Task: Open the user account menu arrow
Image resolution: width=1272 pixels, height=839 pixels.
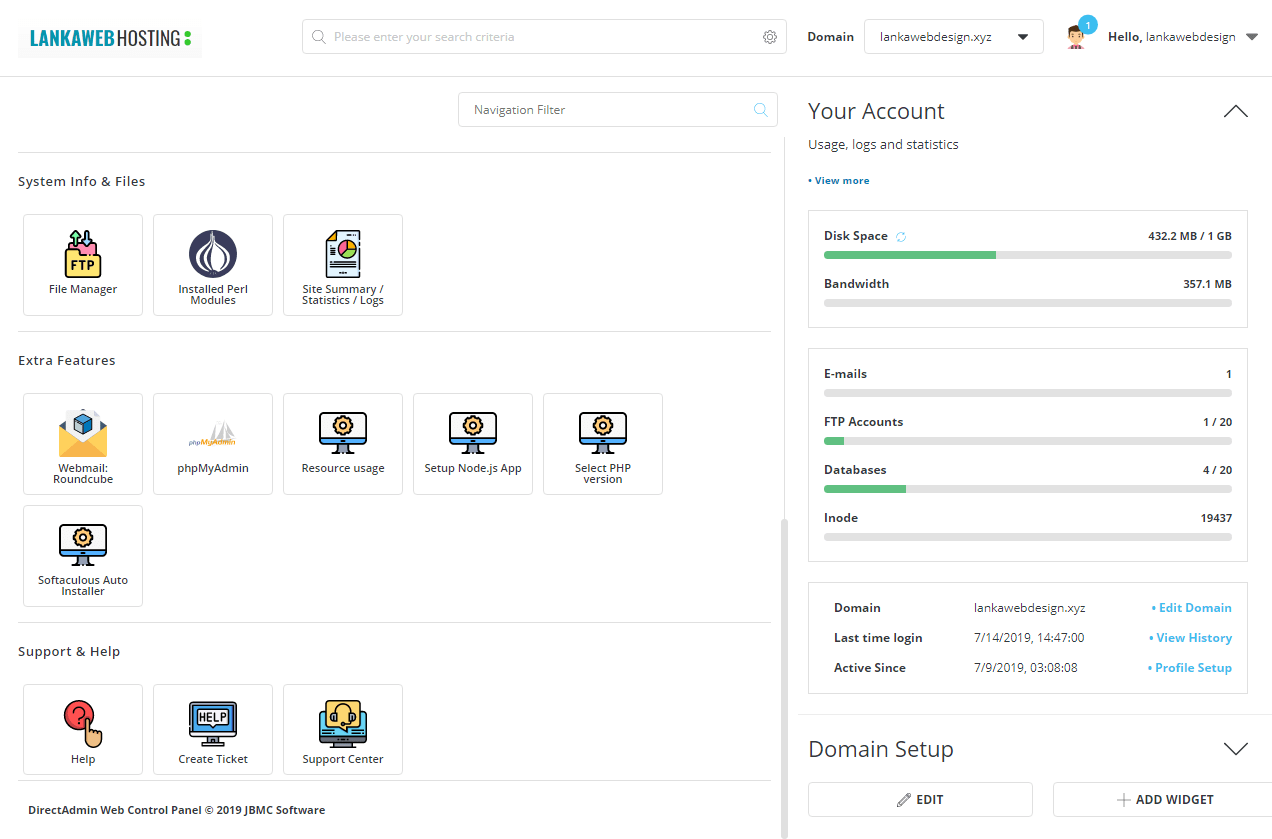Action: click(1252, 37)
